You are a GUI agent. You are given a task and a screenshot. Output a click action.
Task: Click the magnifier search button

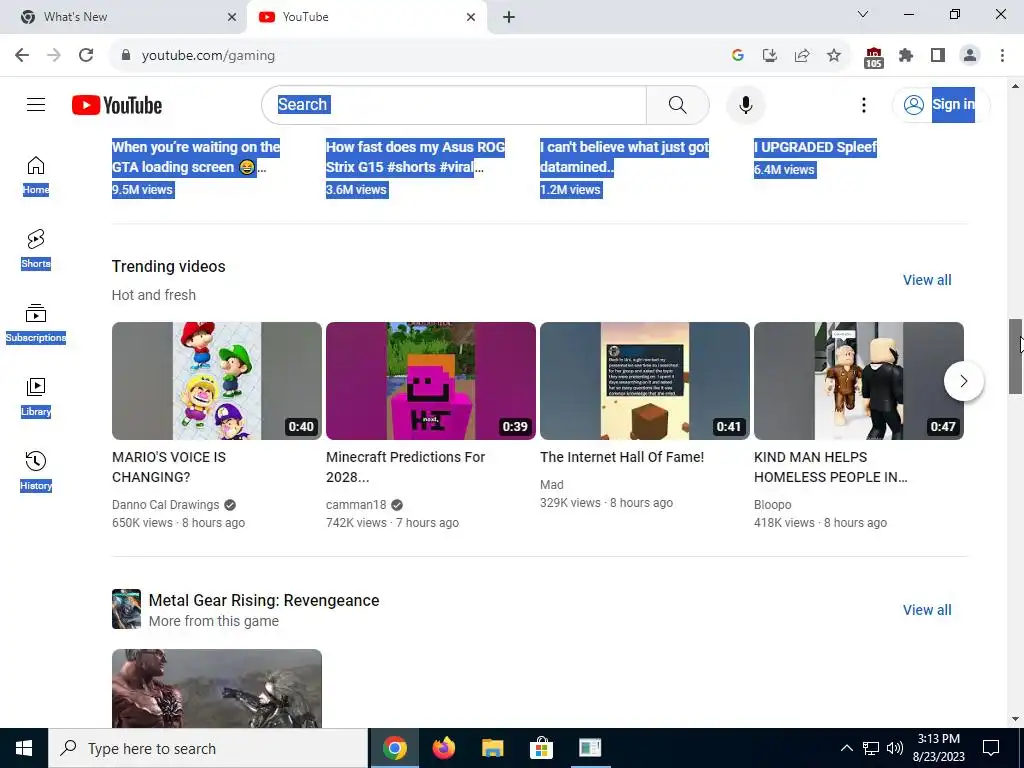[x=677, y=104]
